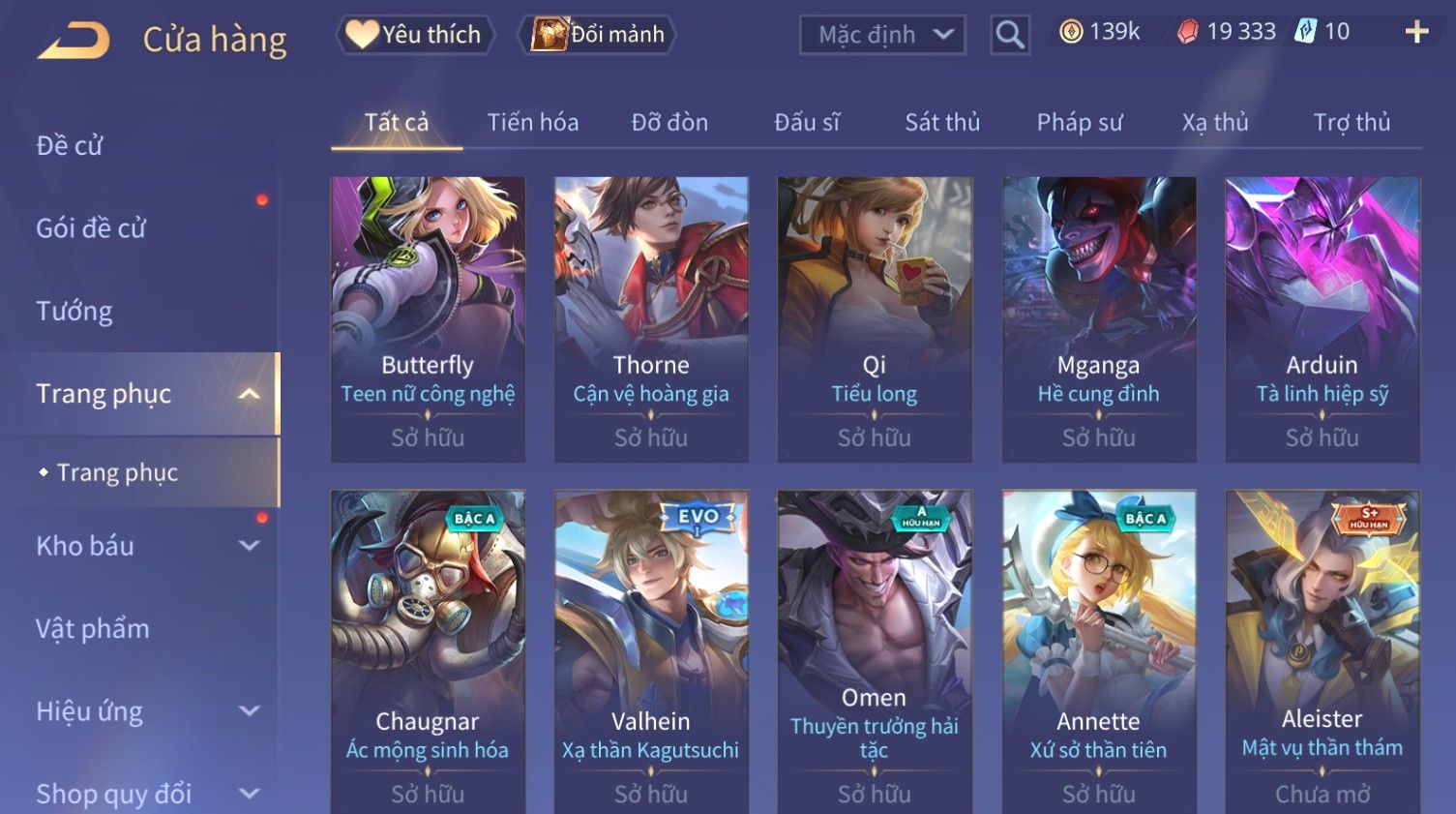
Task: Open the Yêu thích favorites filter
Action: click(415, 35)
